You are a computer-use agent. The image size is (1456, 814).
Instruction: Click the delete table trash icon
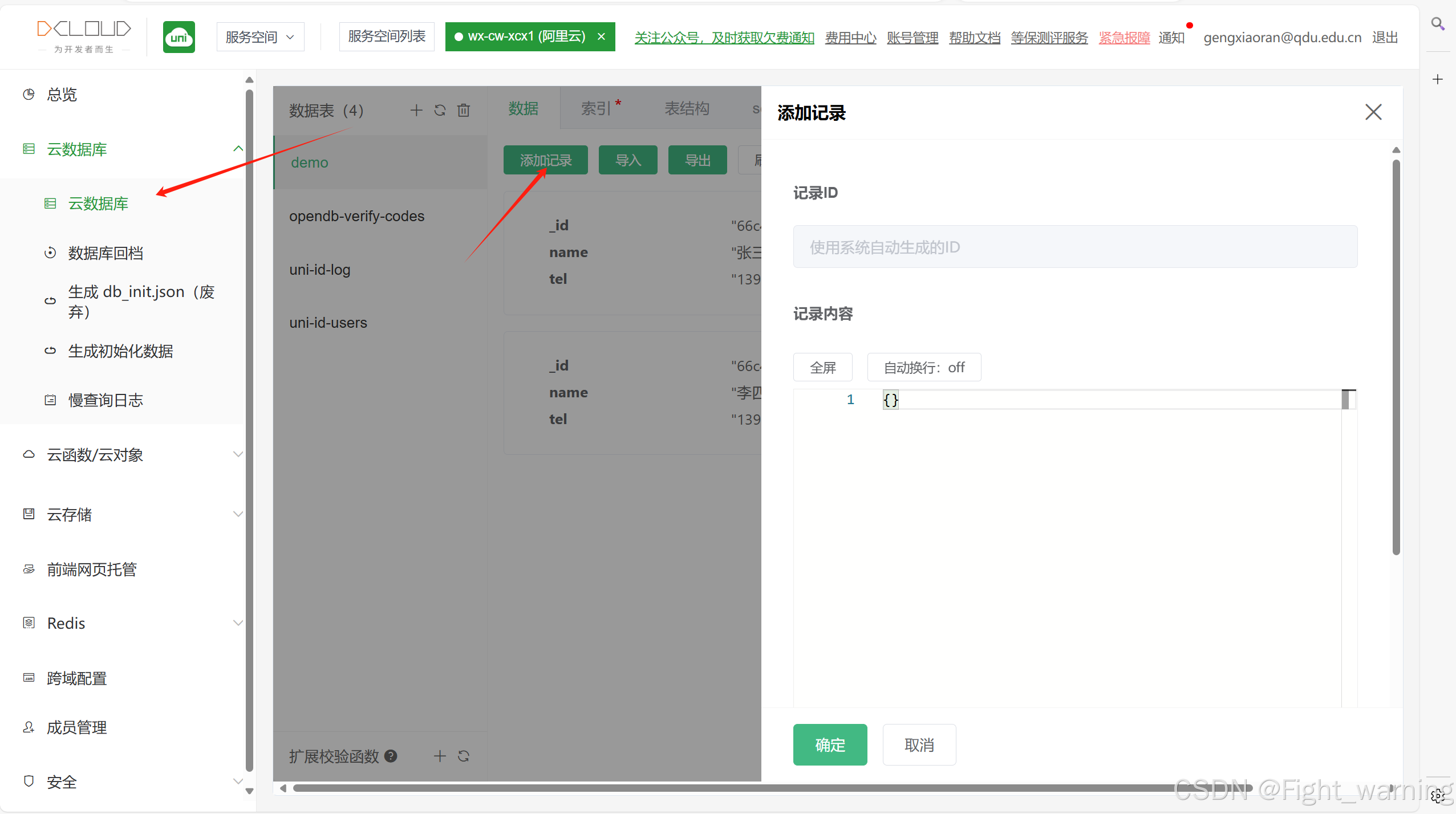(464, 110)
